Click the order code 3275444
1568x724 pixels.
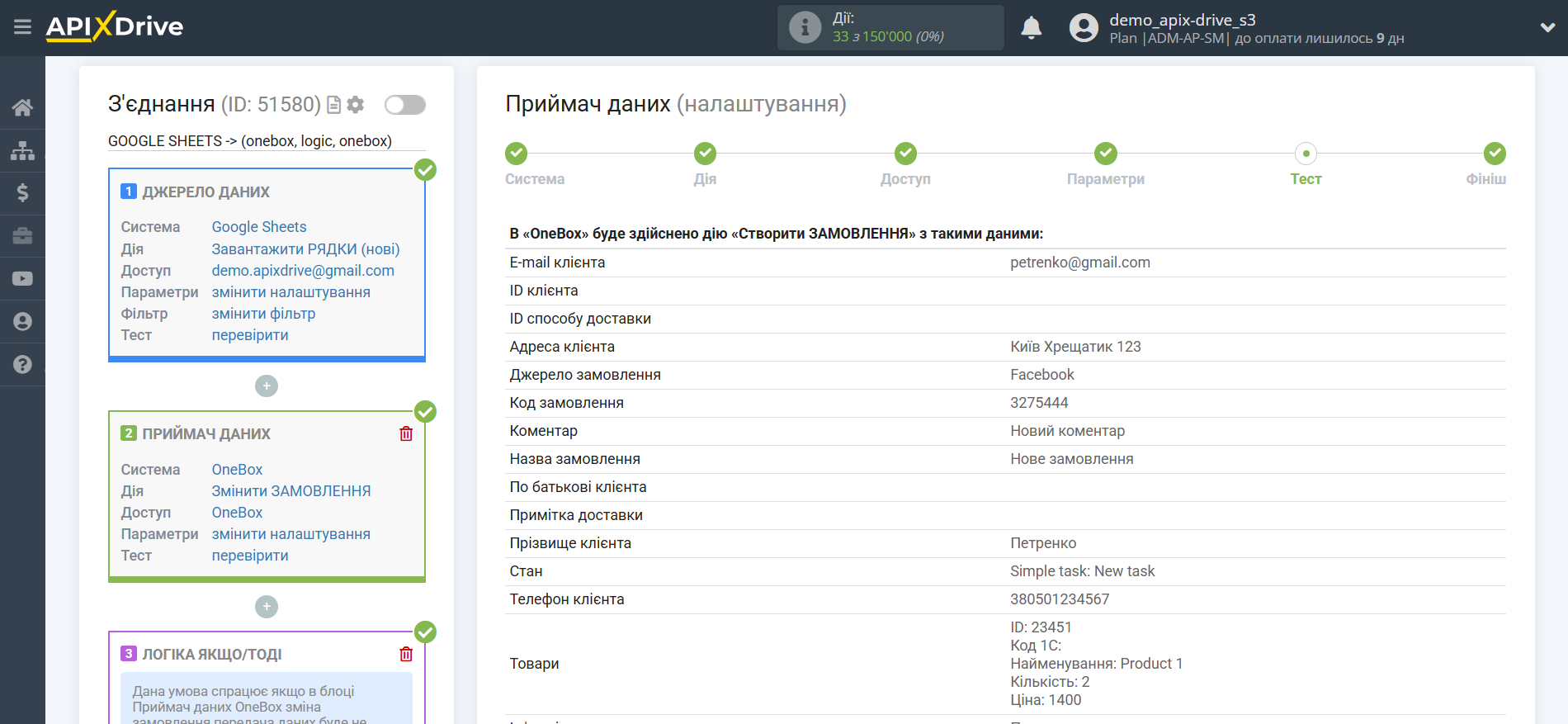1039,403
